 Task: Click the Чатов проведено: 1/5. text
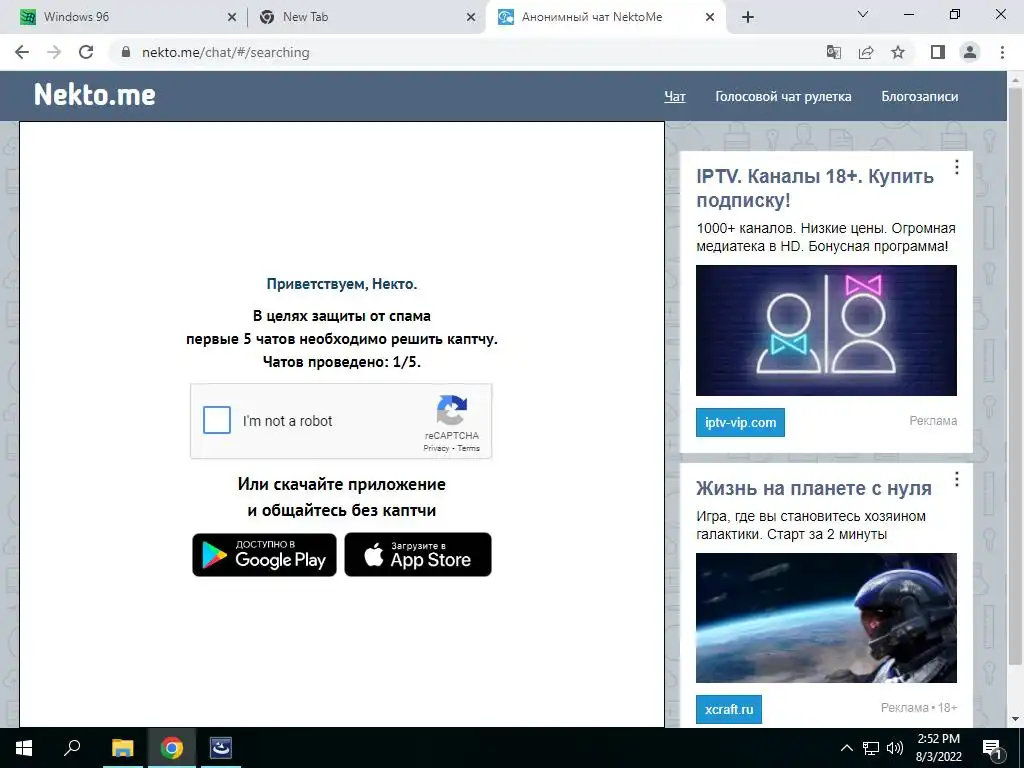pyautogui.click(x=342, y=362)
